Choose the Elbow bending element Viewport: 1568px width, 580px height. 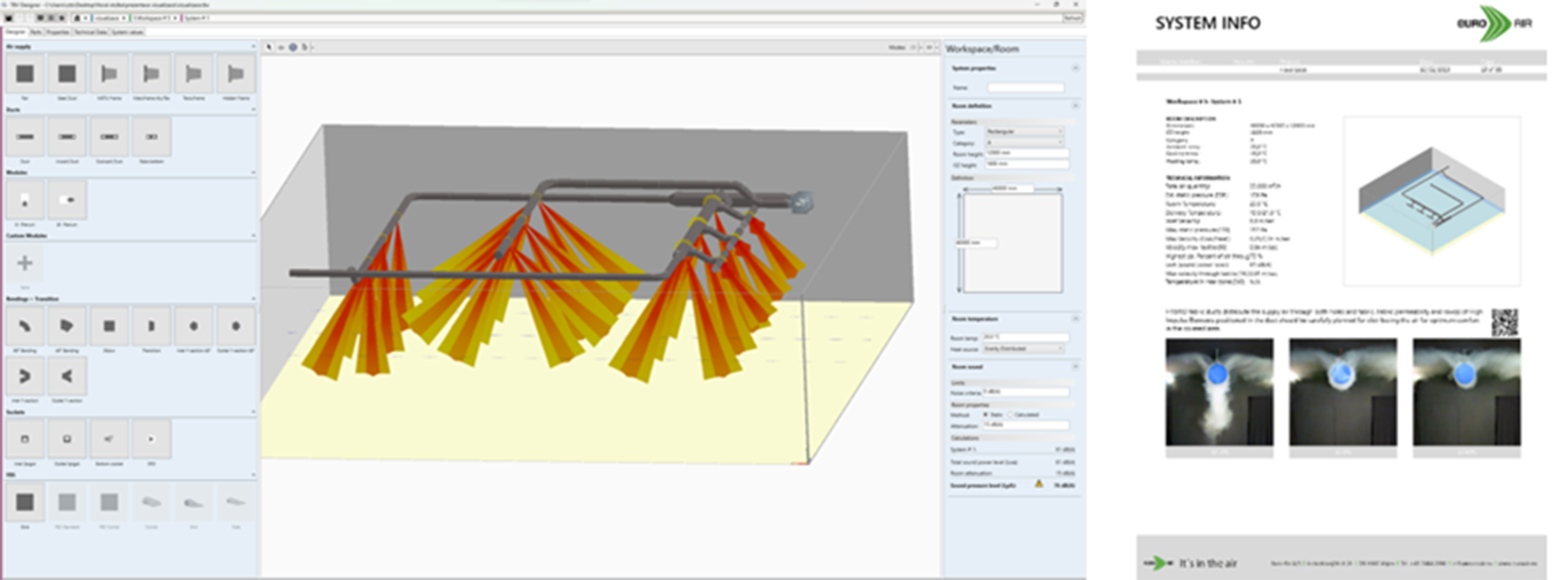coord(109,326)
